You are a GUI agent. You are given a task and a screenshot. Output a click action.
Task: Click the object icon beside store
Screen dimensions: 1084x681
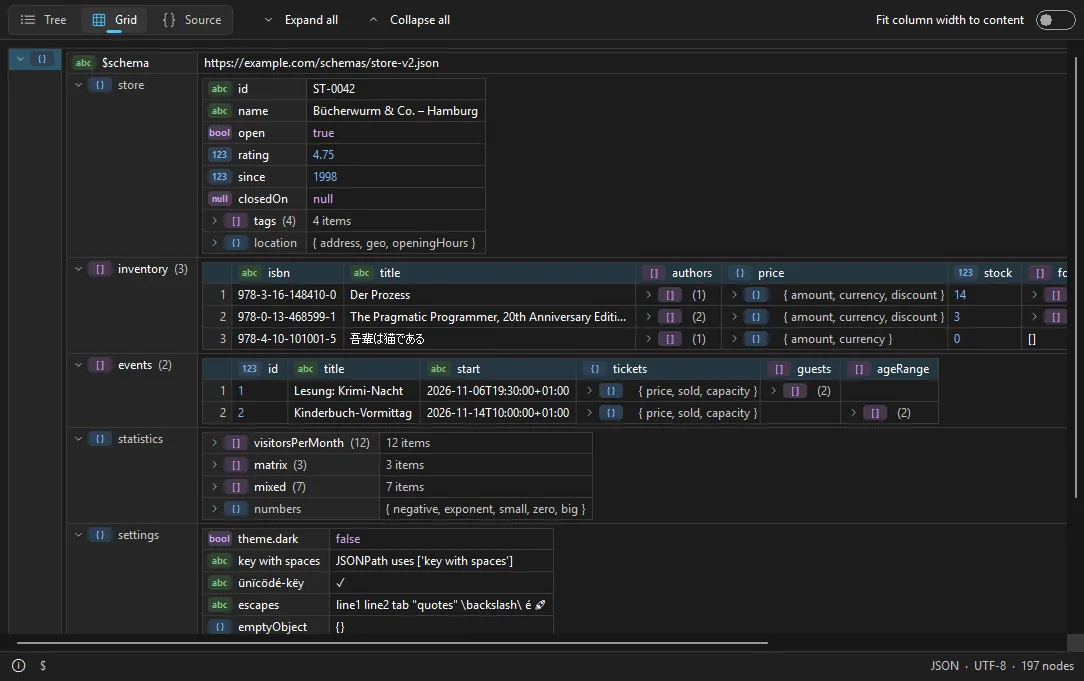pos(100,85)
